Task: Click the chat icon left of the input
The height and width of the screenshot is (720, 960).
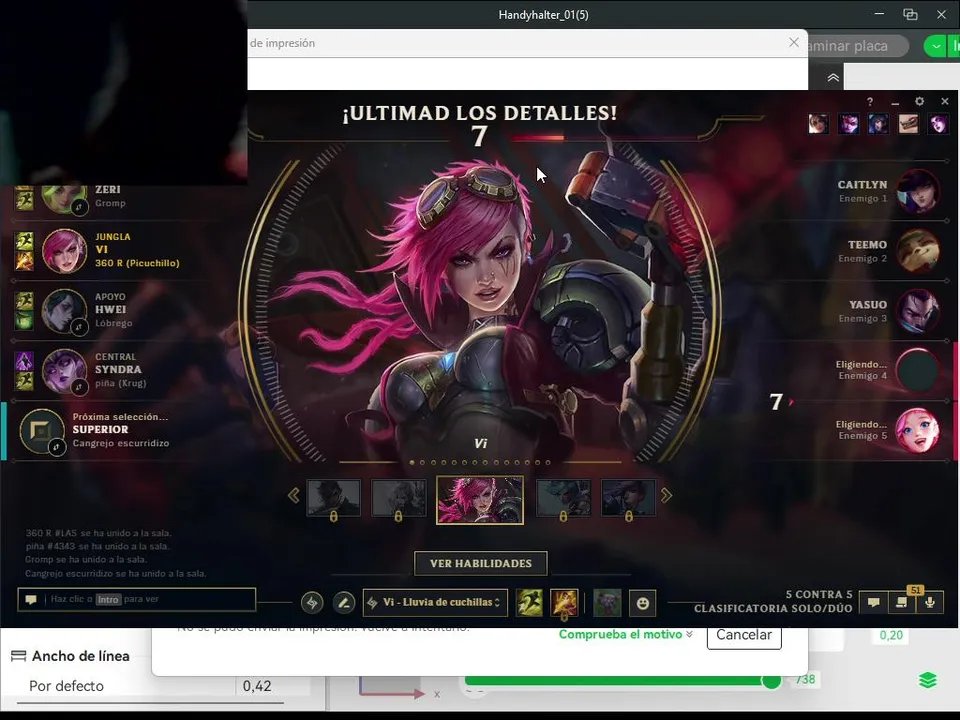Action: 31,599
